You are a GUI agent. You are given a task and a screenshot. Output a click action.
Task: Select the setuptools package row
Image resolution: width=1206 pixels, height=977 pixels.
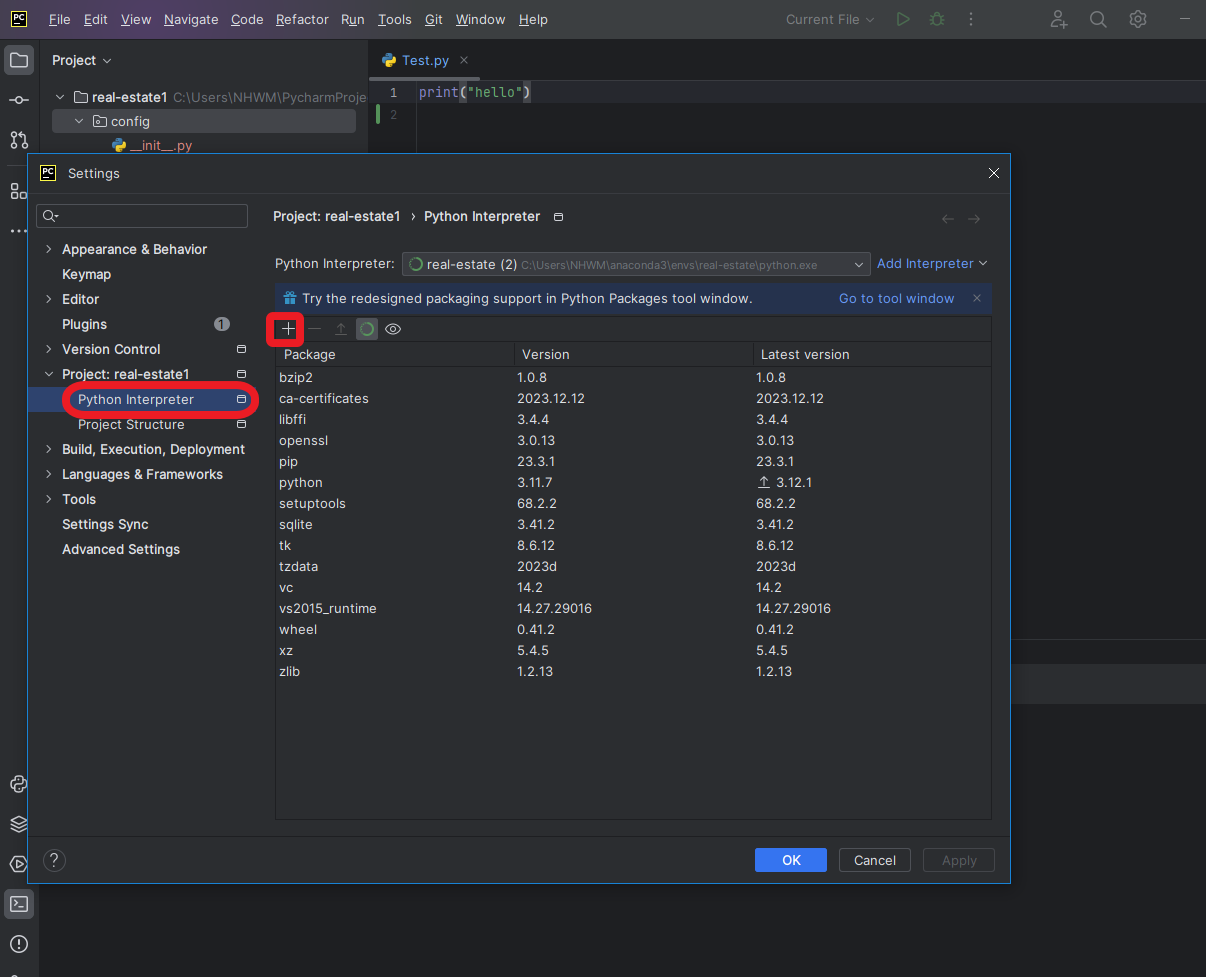pyautogui.click(x=633, y=503)
